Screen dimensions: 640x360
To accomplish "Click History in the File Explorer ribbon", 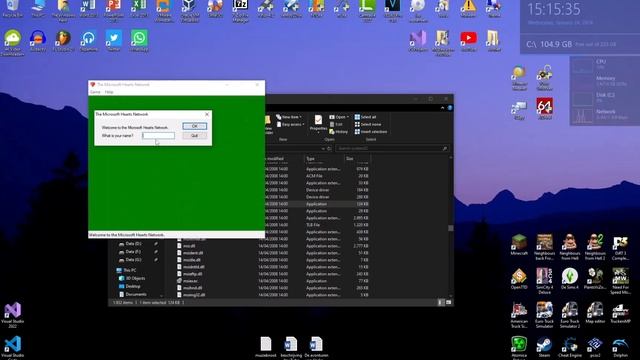I will (x=338, y=132).
